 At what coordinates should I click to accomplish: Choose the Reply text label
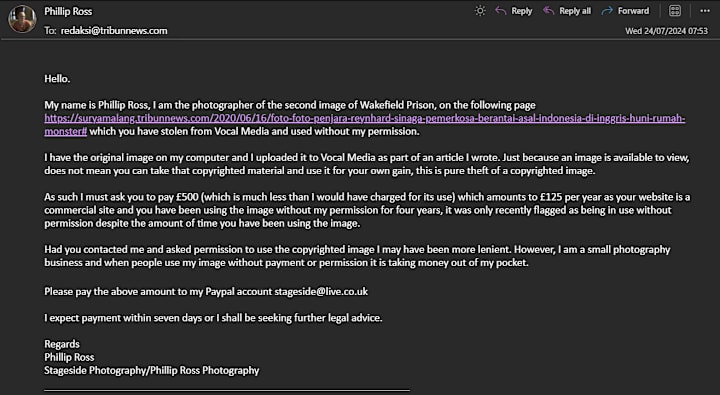point(522,11)
